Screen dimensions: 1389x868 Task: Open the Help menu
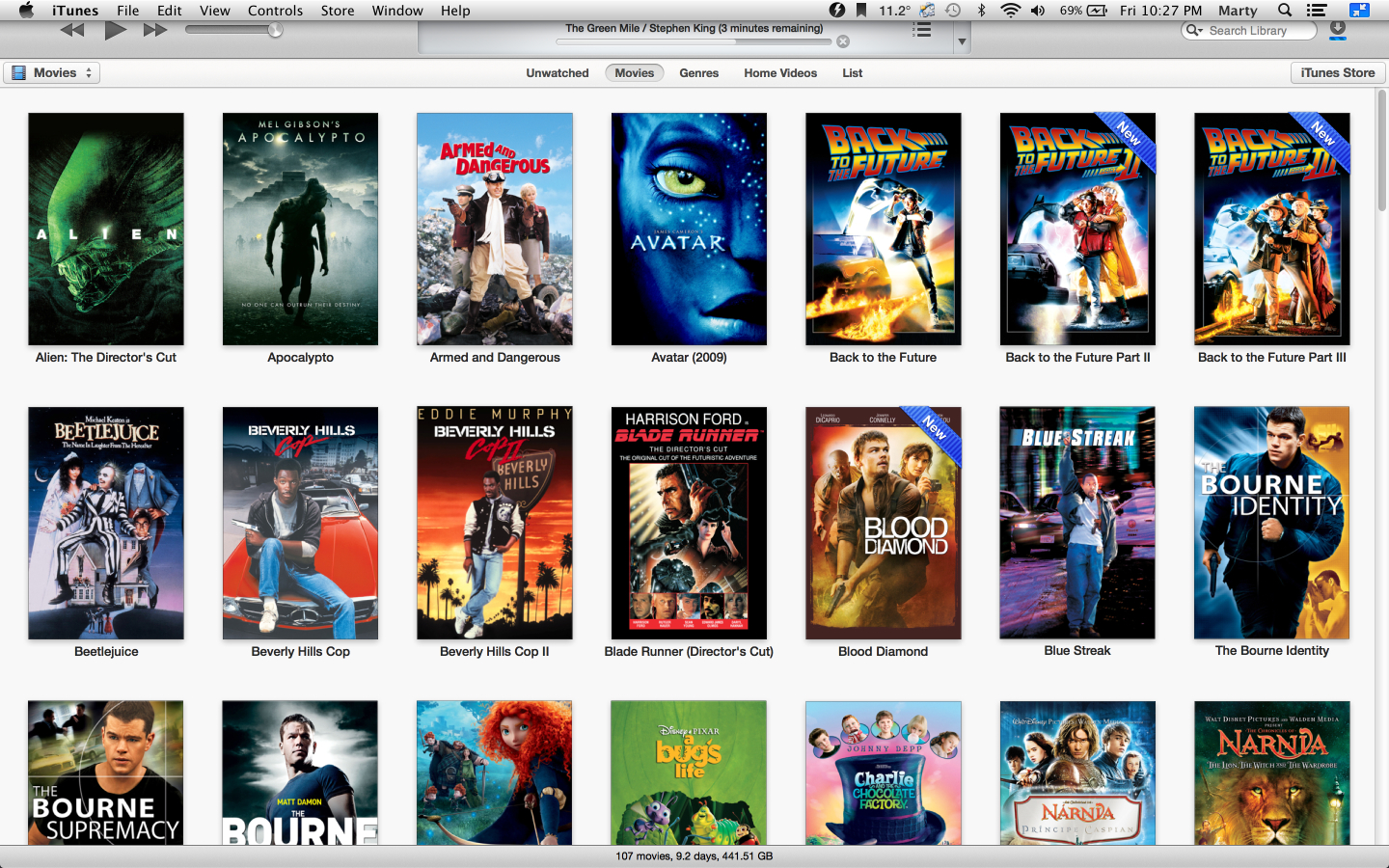tap(455, 11)
